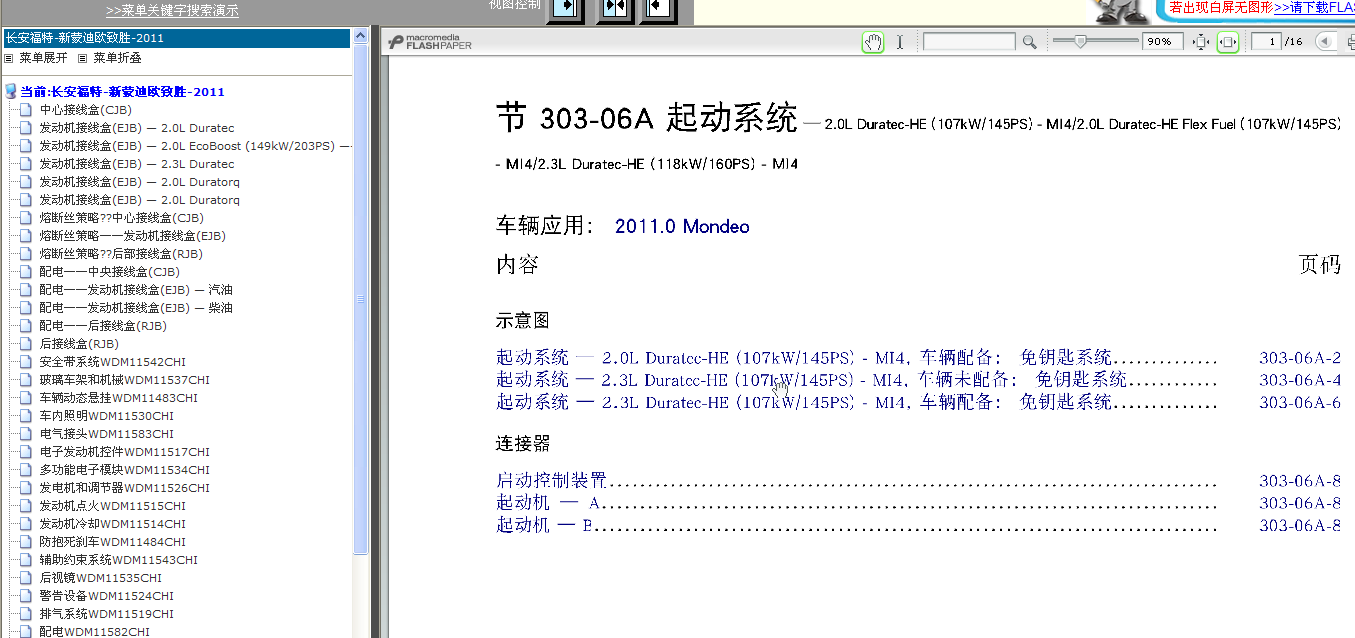Open 配电——后接线盒(RJB)

(x=103, y=326)
